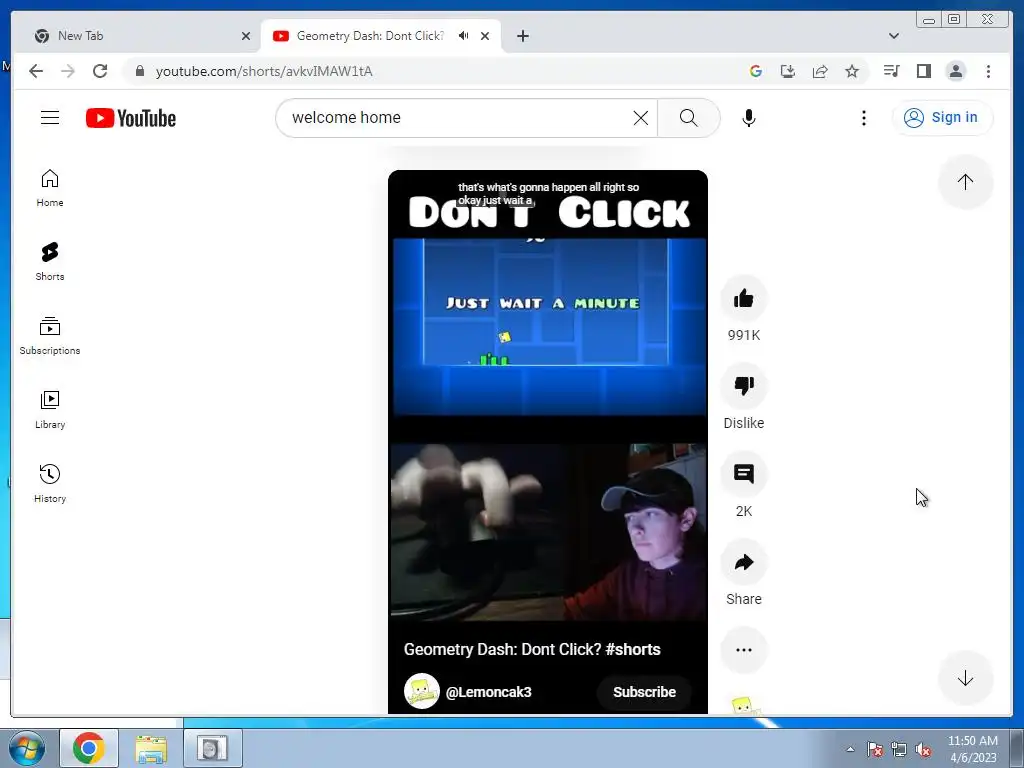
Task: Click the Lemoncak3 channel avatar
Action: 422,691
